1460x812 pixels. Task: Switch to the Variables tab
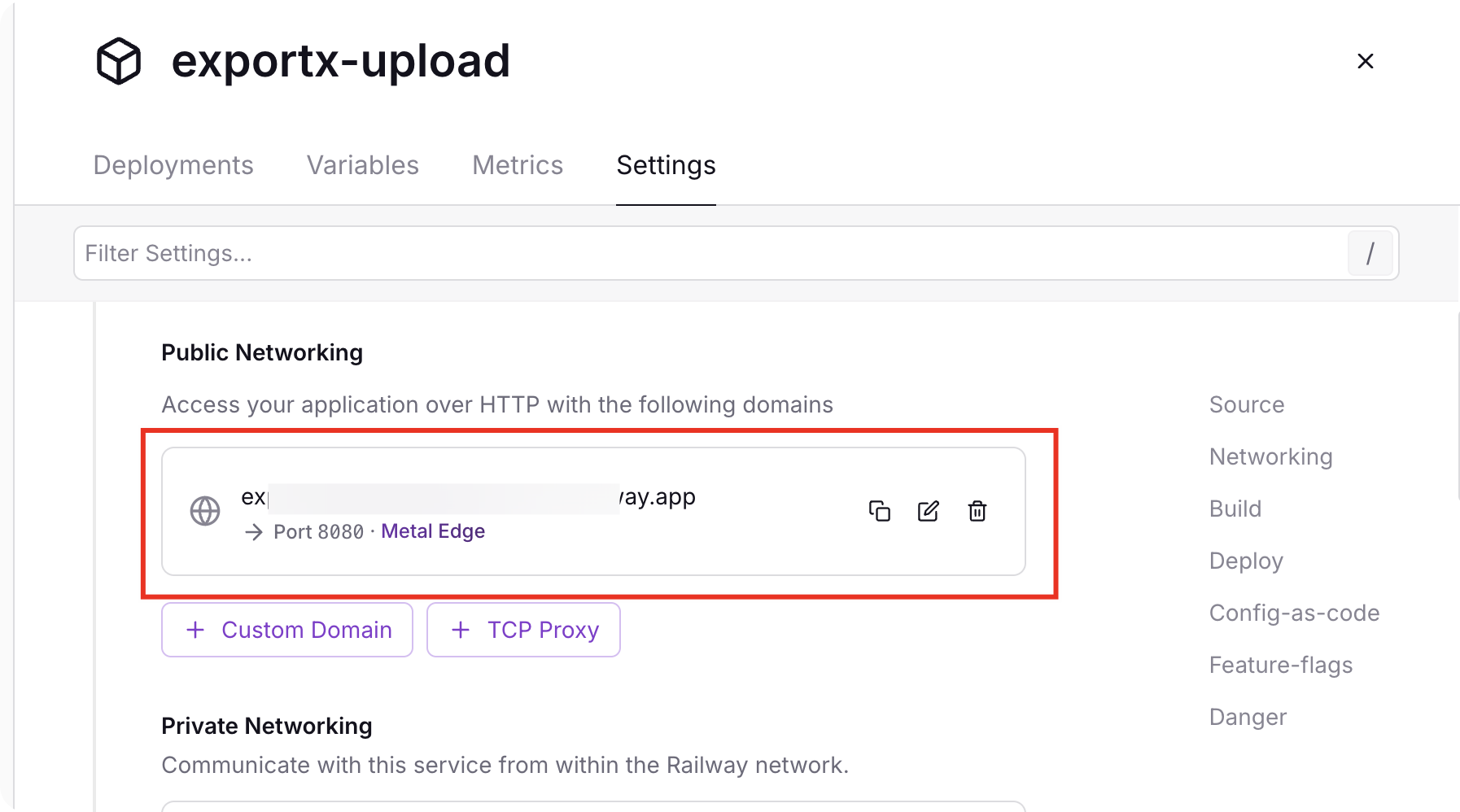[x=363, y=165]
